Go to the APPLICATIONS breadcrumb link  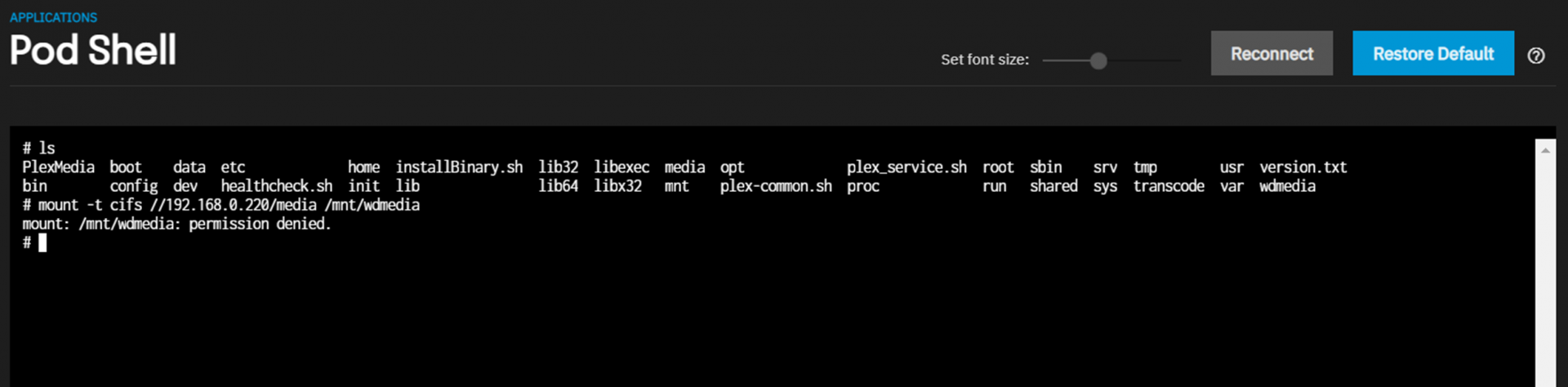(53, 17)
